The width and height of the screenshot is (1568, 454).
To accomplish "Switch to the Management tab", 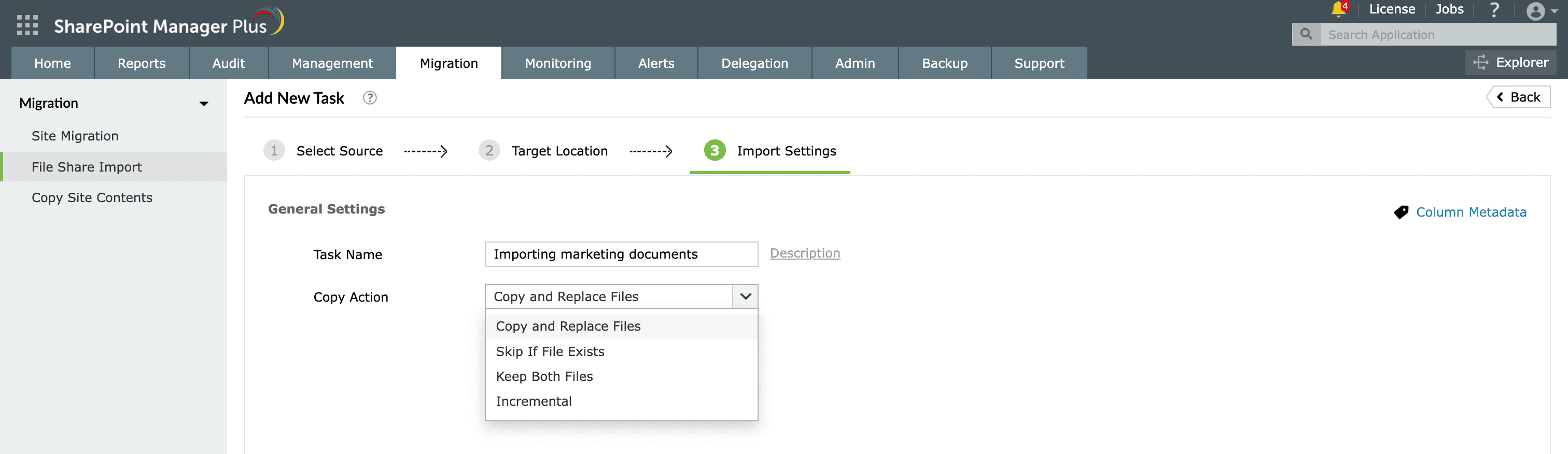I will (x=332, y=63).
